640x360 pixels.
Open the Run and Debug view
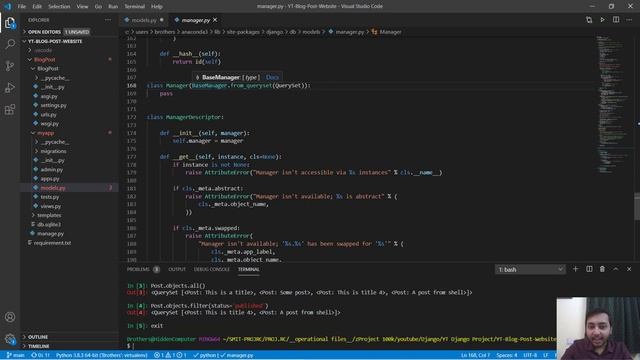pos(10,87)
